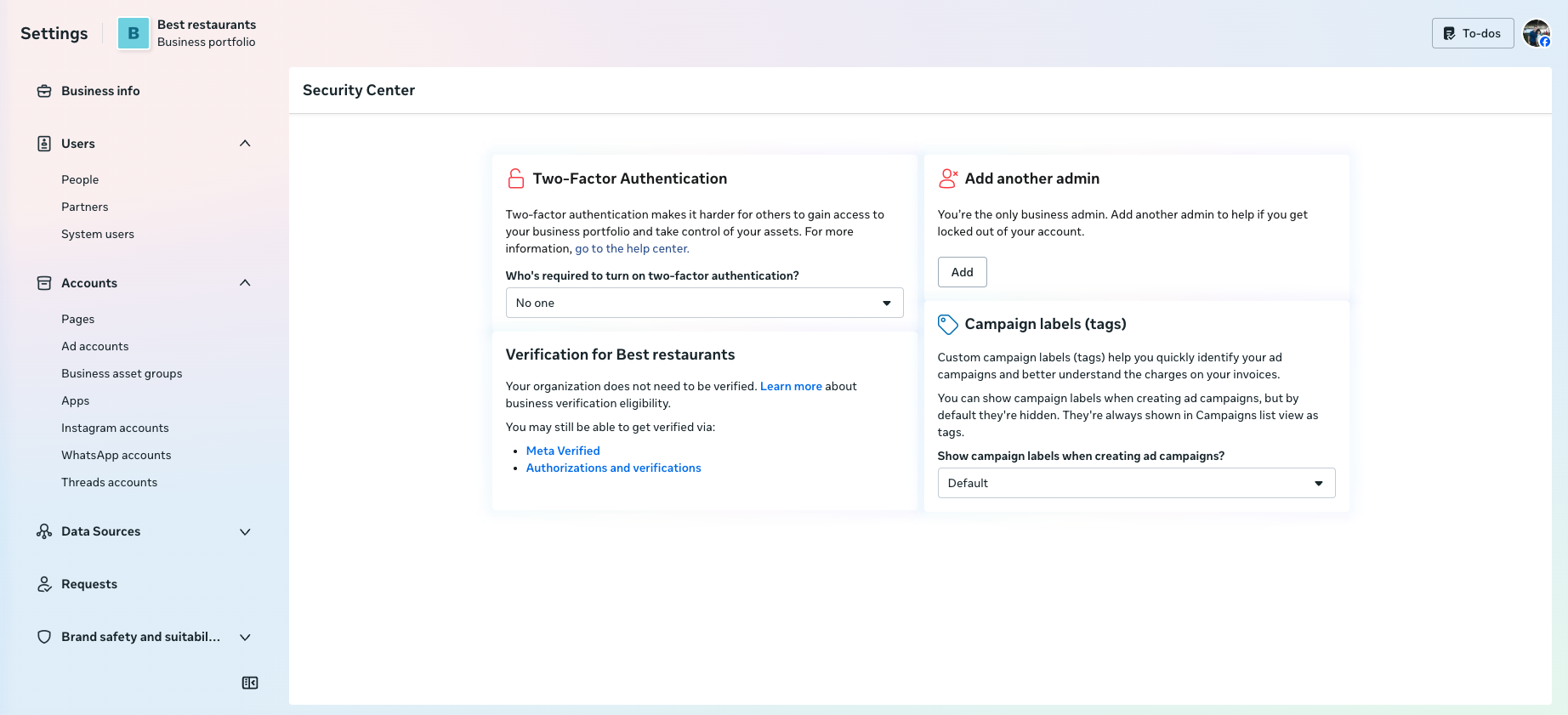Click the 'Add another admin' heading

click(1032, 179)
